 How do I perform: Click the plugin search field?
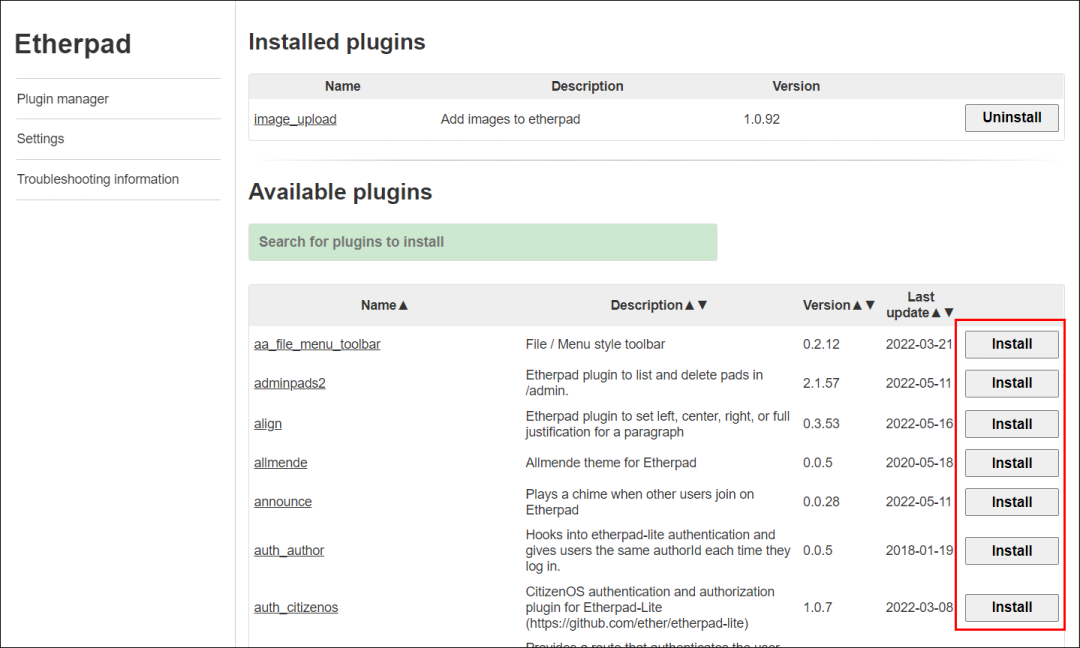(x=482, y=242)
